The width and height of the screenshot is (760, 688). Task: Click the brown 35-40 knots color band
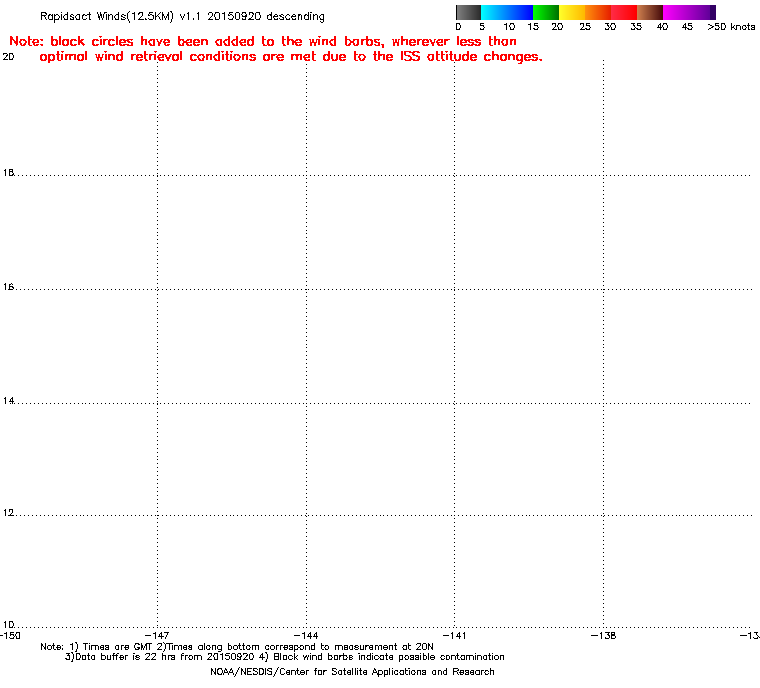(x=650, y=12)
